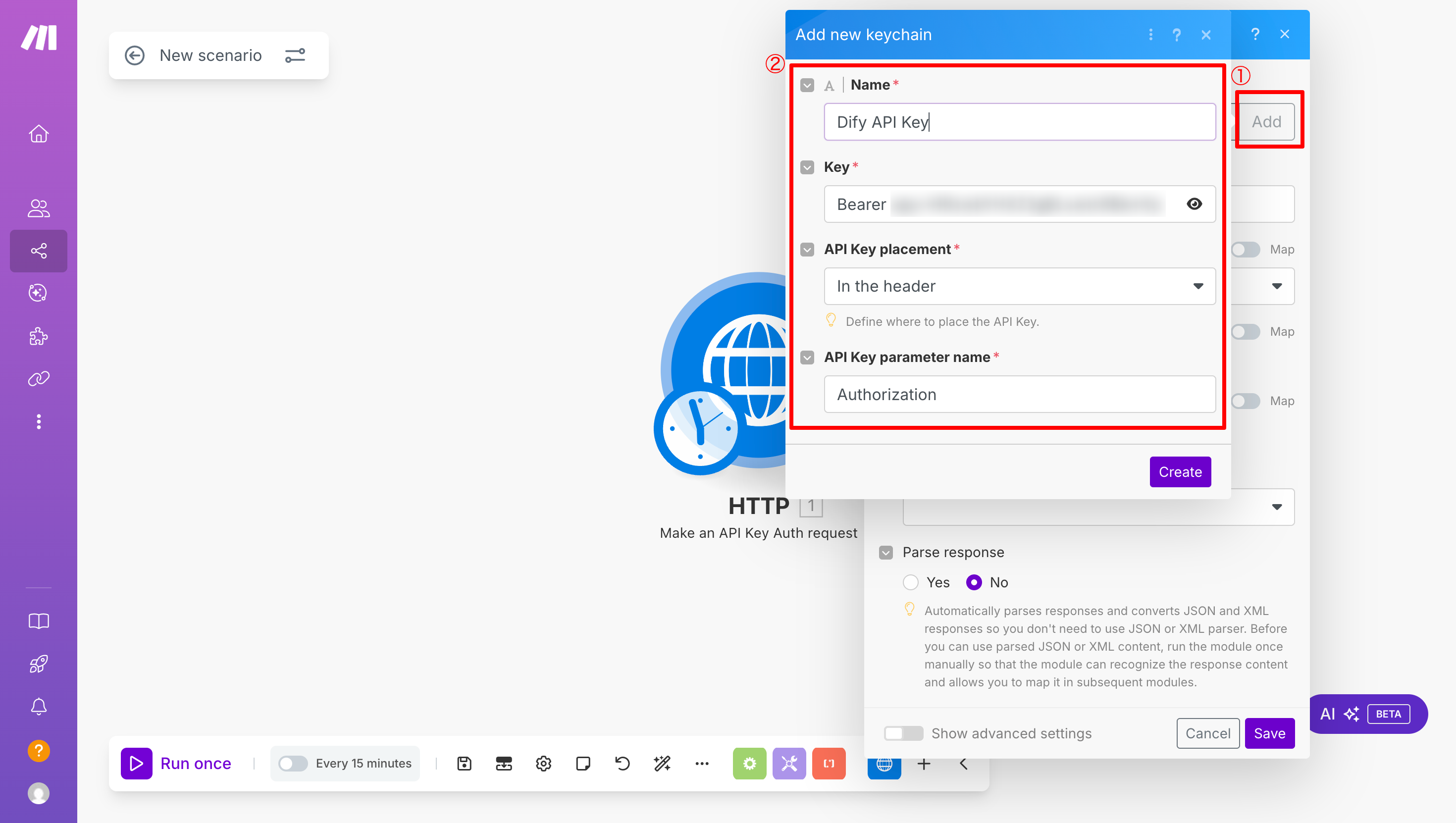Click the API Key parameter name field
Screen dimensions: 1456x823
(1019, 395)
